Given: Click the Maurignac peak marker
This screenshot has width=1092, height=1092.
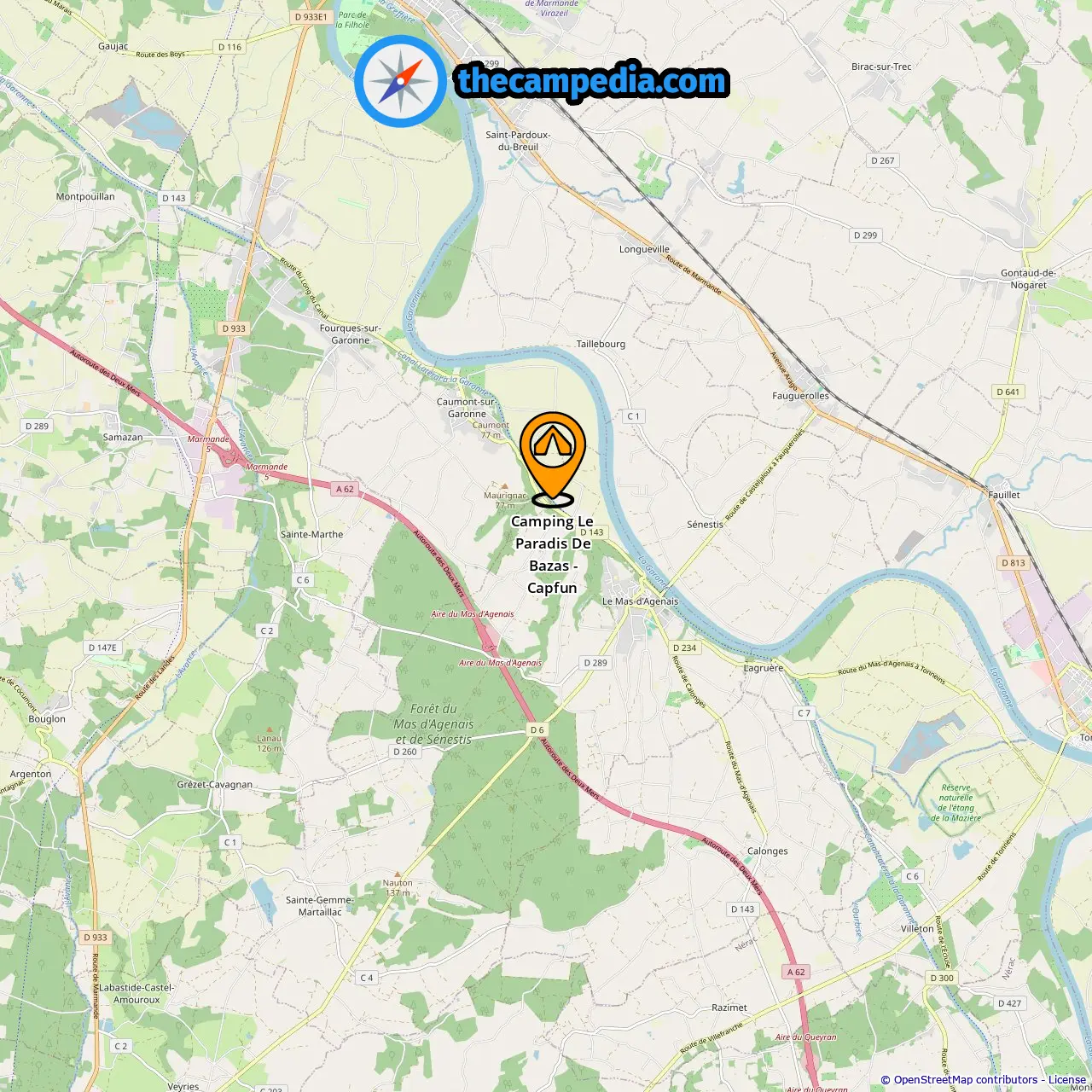Looking at the screenshot, I should (504, 487).
